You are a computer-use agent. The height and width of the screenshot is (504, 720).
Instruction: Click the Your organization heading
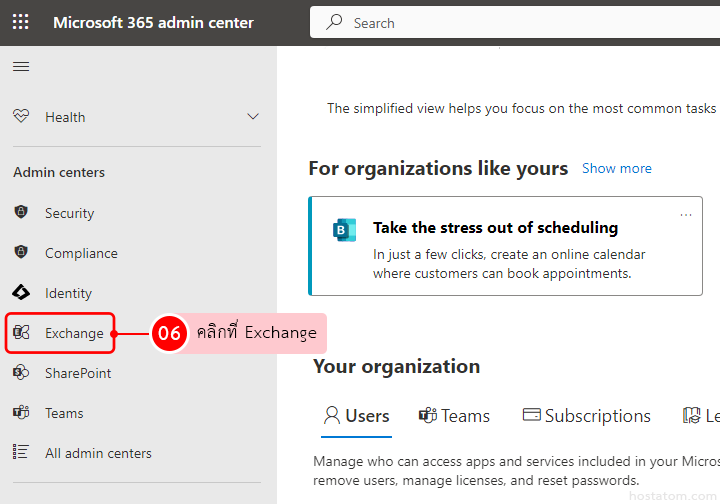point(396,366)
